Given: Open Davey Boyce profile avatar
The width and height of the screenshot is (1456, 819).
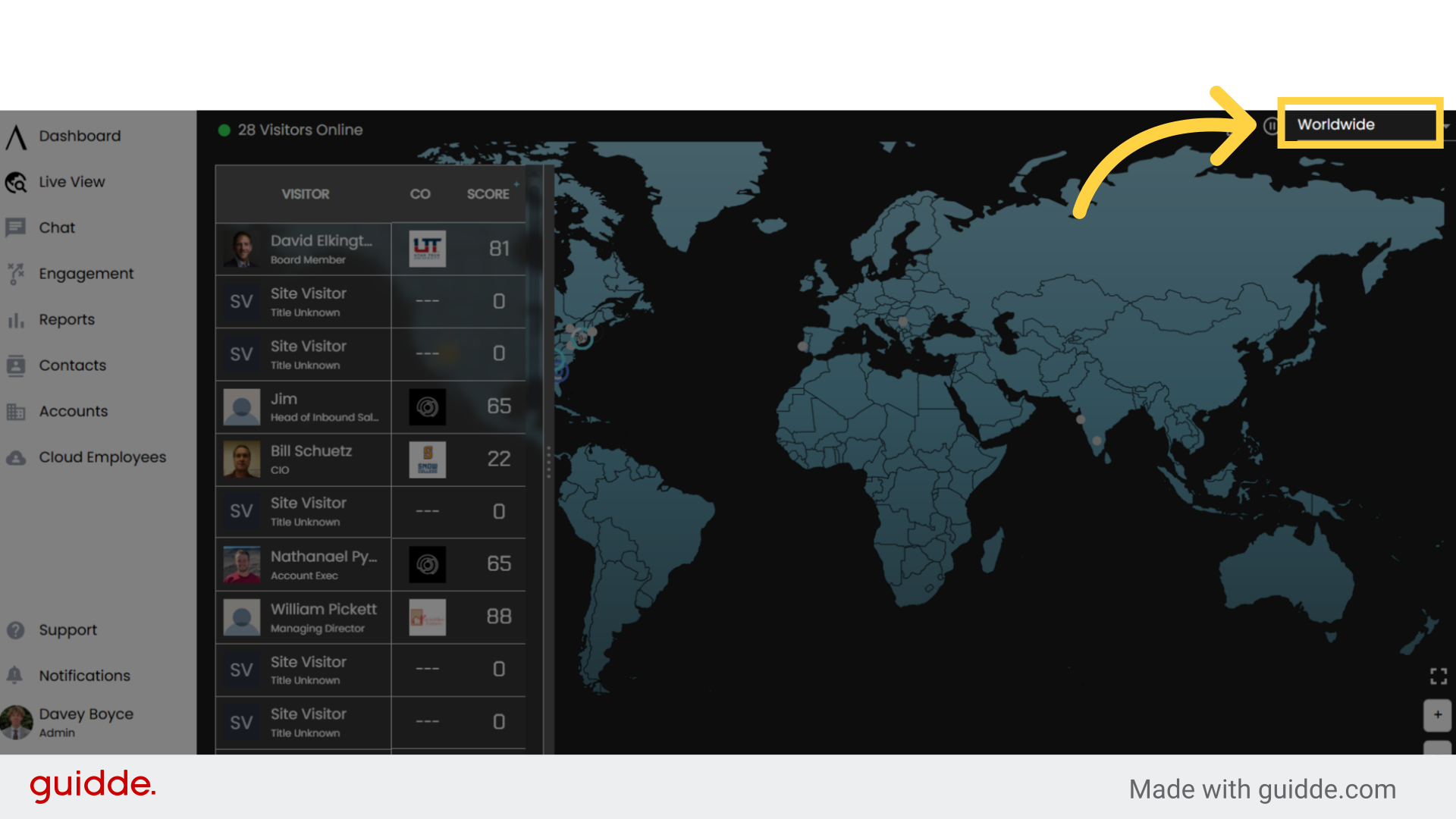Looking at the screenshot, I should [17, 723].
